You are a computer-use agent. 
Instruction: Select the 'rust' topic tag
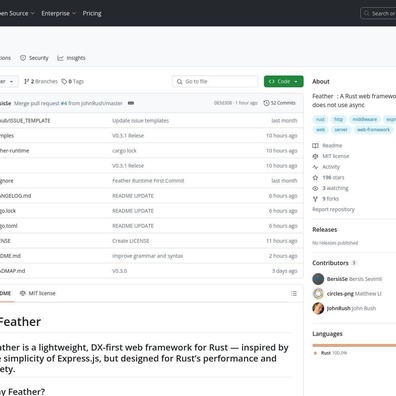[320, 119]
